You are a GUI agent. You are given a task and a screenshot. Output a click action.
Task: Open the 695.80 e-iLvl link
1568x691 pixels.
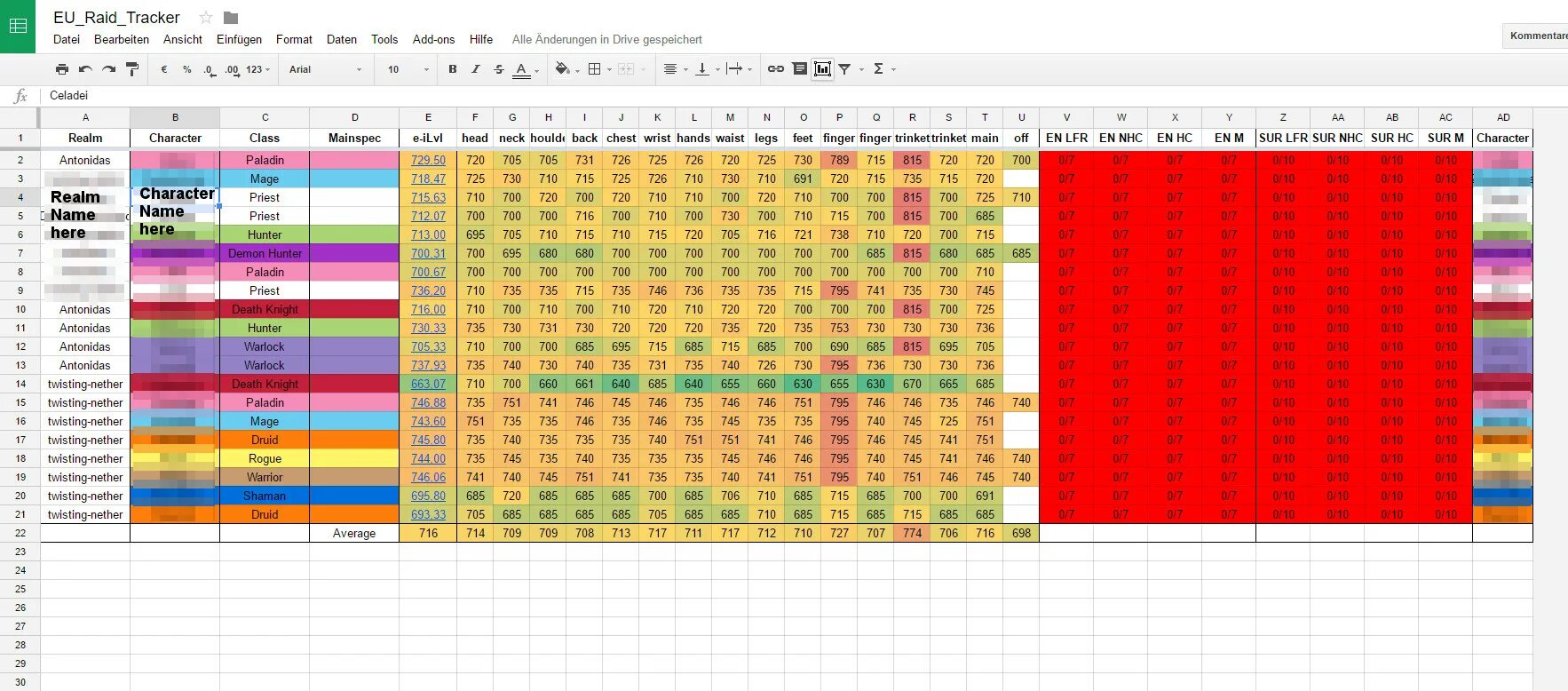(x=428, y=496)
